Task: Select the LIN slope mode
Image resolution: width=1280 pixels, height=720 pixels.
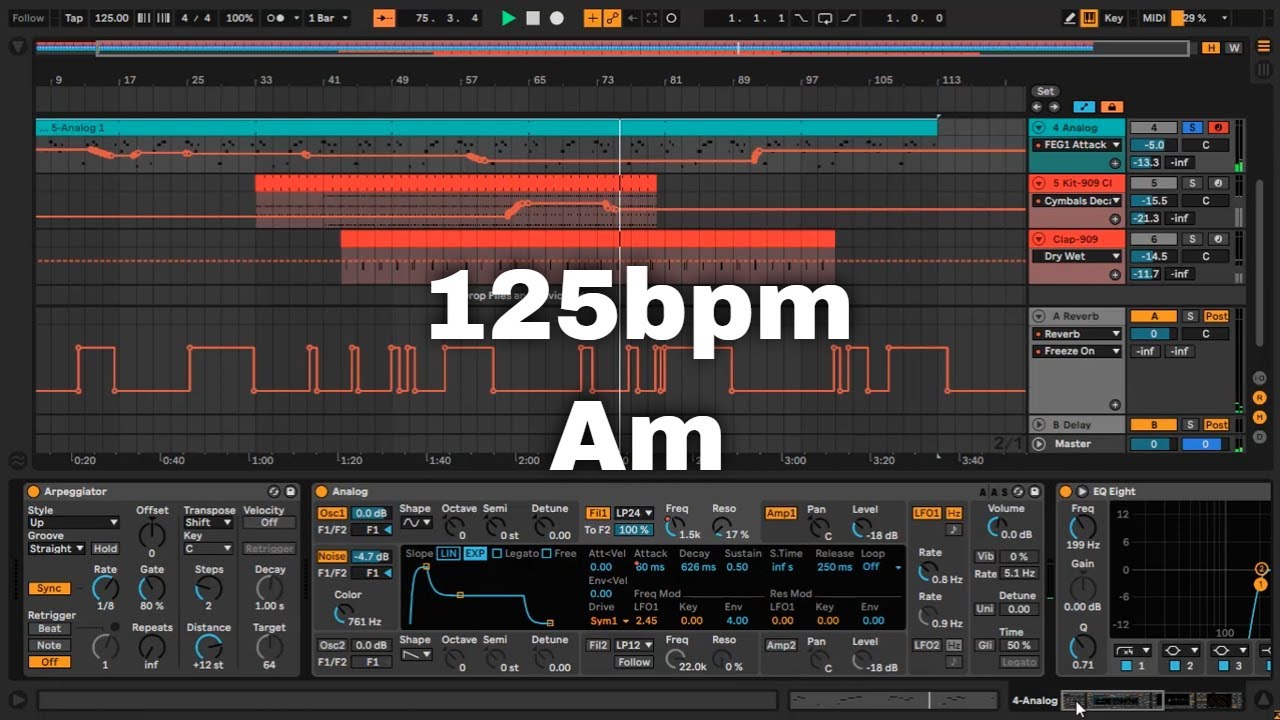Action: pos(449,554)
